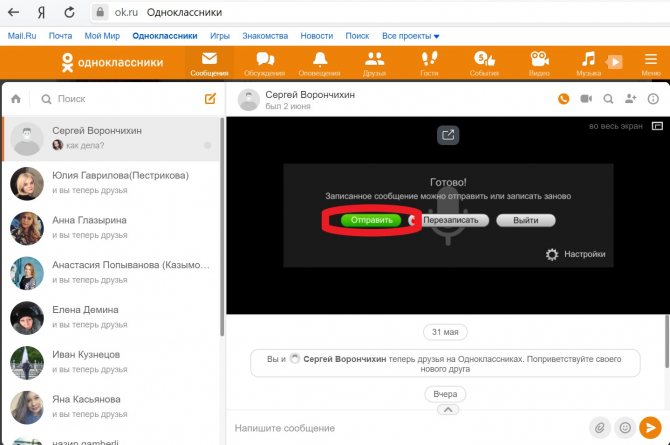670x445 pixels.
Task: Open the Гости section
Action: coord(429,63)
